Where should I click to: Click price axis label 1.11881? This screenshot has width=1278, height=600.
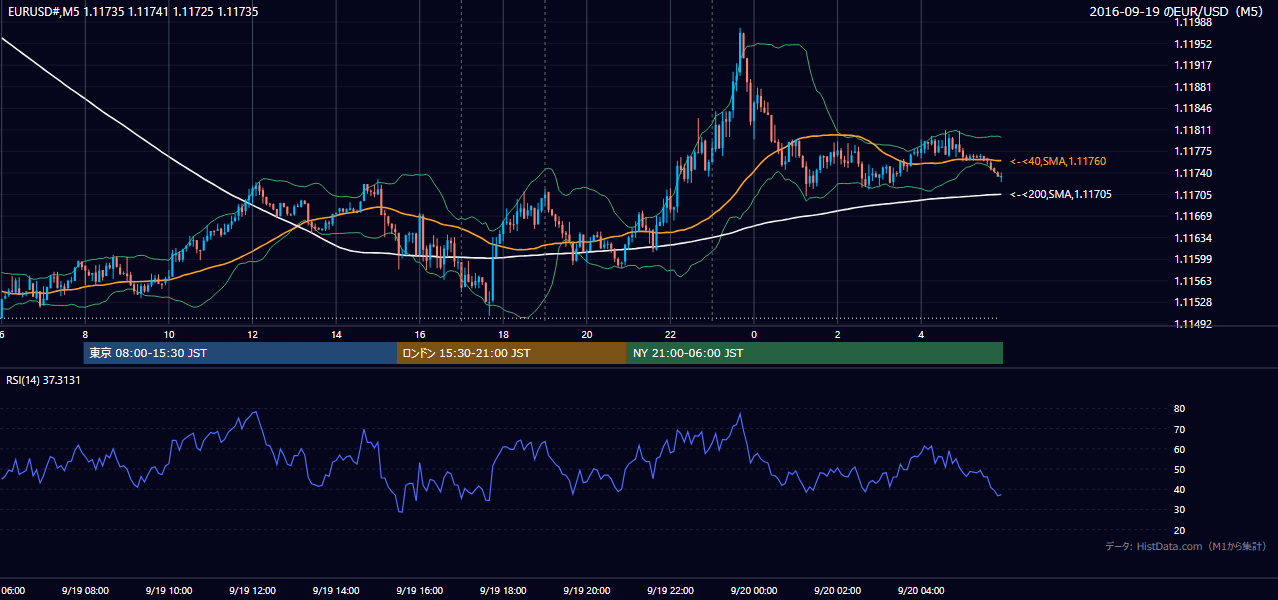point(1192,87)
